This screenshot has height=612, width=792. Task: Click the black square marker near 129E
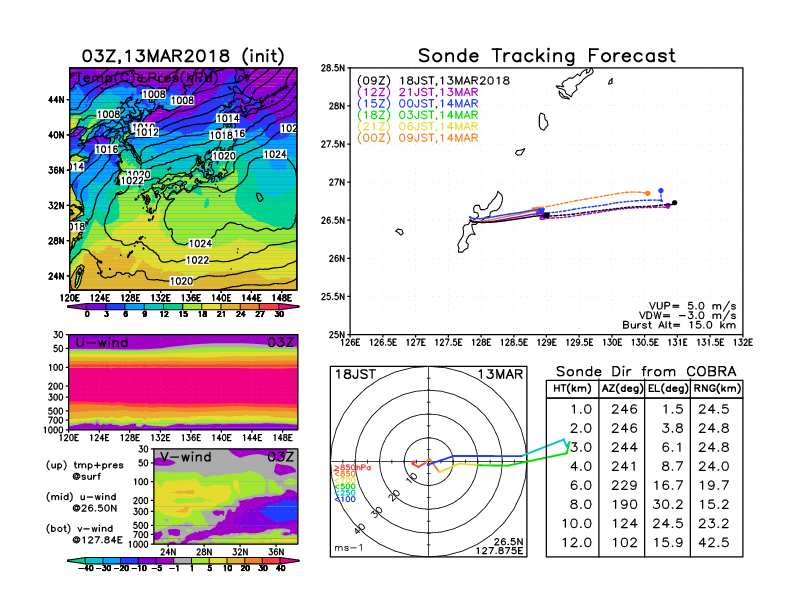click(547, 216)
